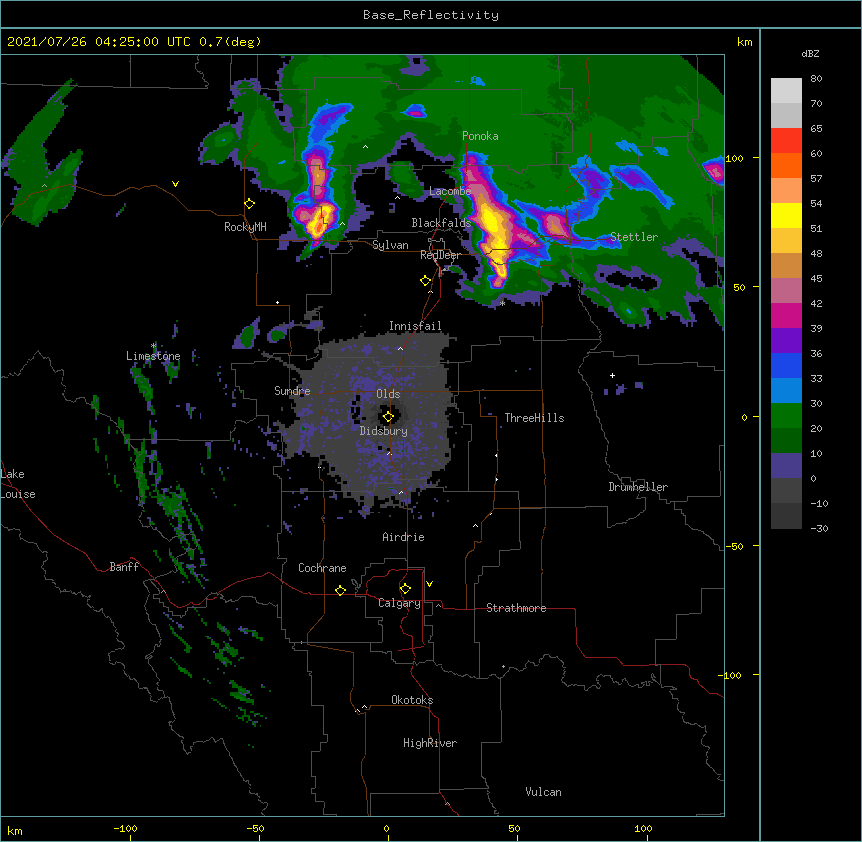Pick the yellow swatch between 54 and 51
The height and width of the screenshot is (842, 862).
786,215
